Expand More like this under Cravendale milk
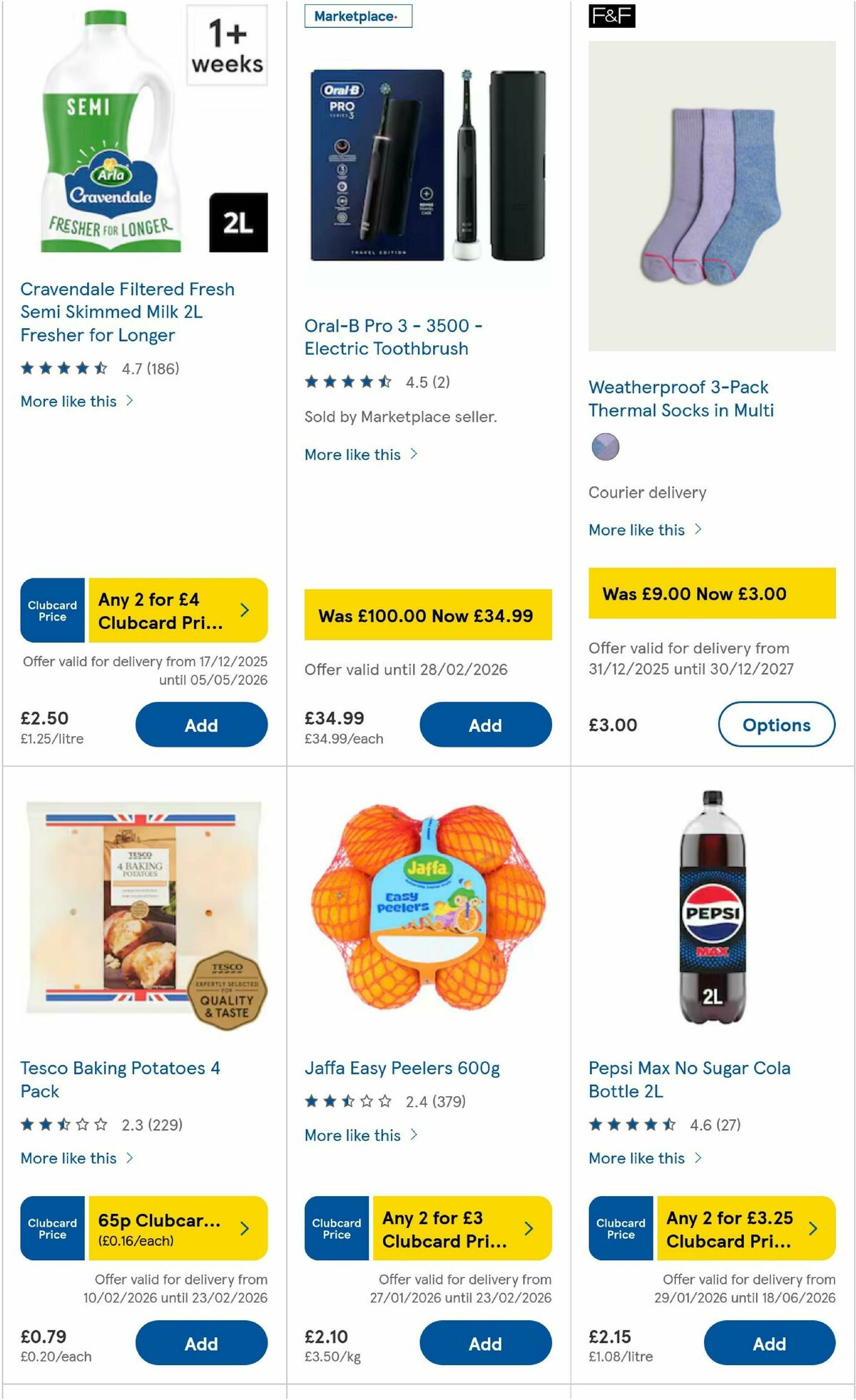 [x=68, y=401]
